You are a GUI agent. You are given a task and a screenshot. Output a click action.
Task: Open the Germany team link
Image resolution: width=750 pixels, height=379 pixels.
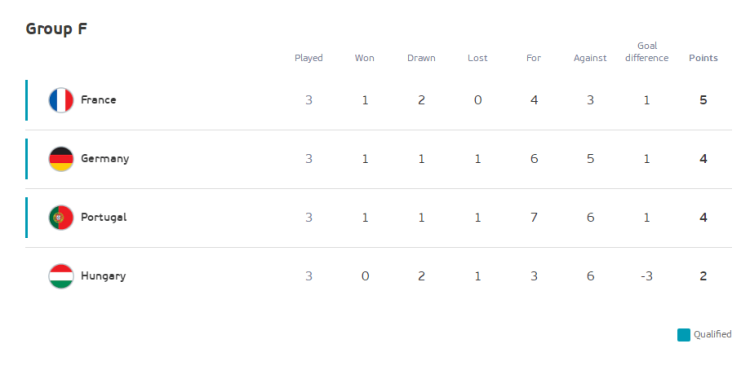coord(105,159)
